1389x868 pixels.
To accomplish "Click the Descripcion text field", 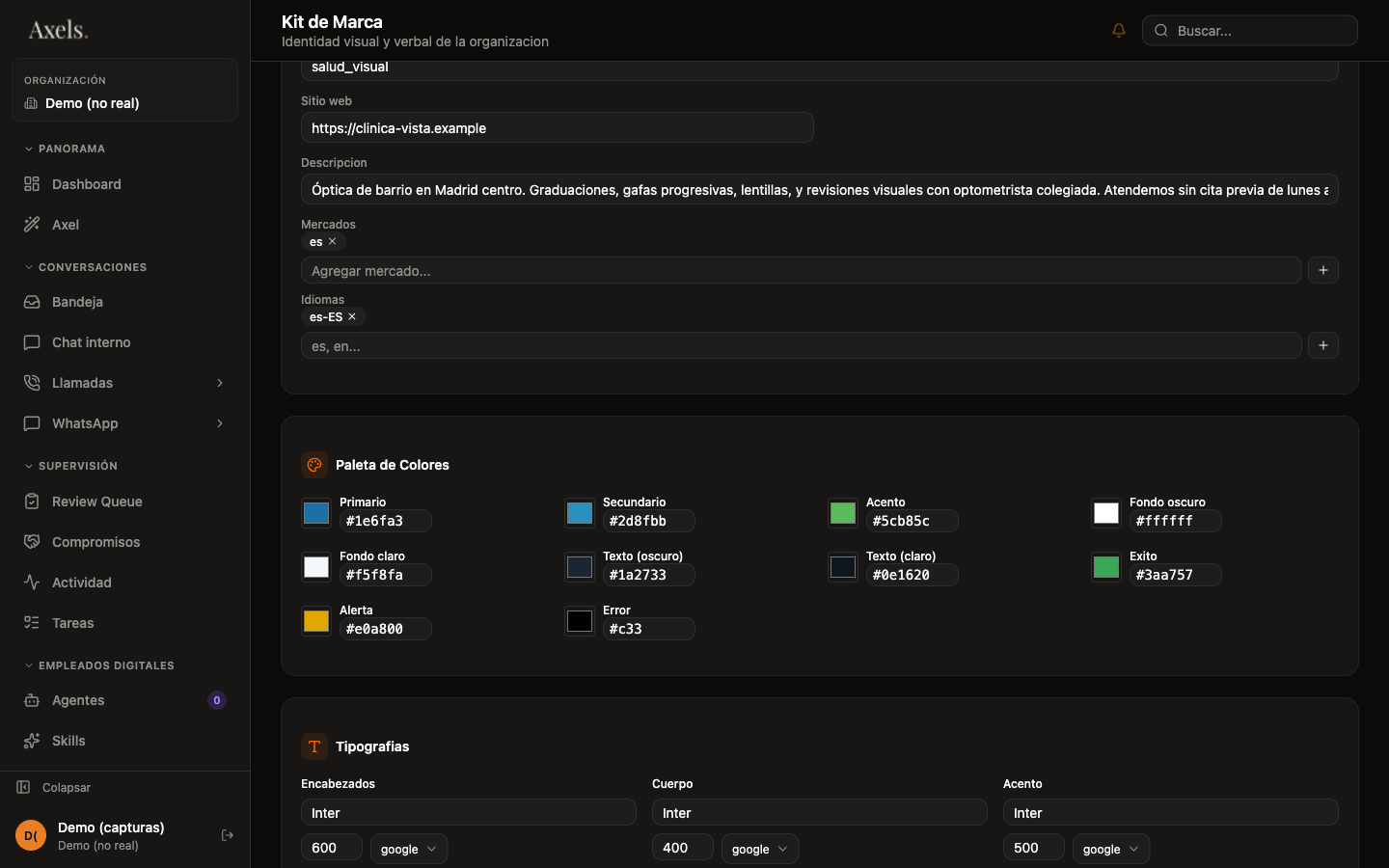I will tap(820, 189).
